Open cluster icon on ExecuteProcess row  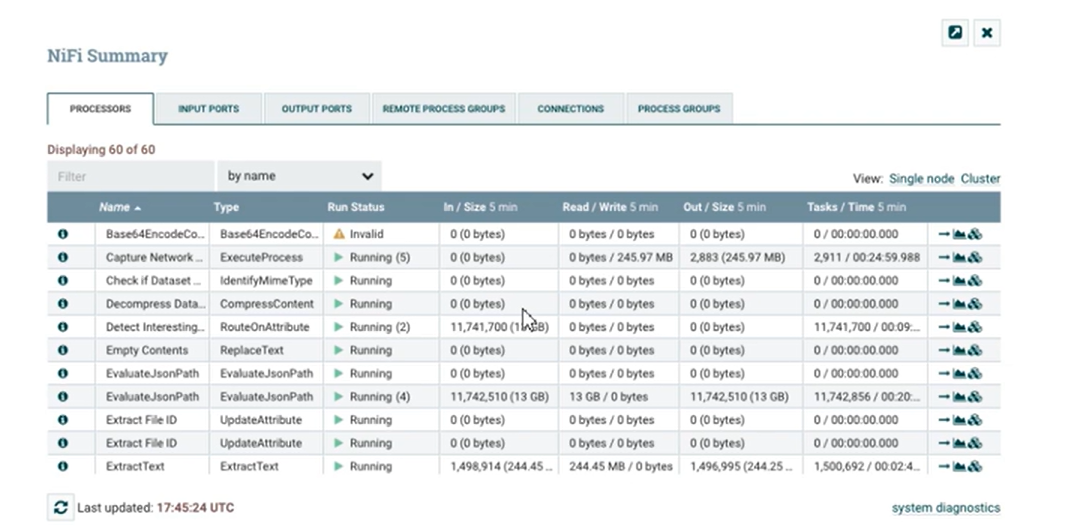click(975, 258)
